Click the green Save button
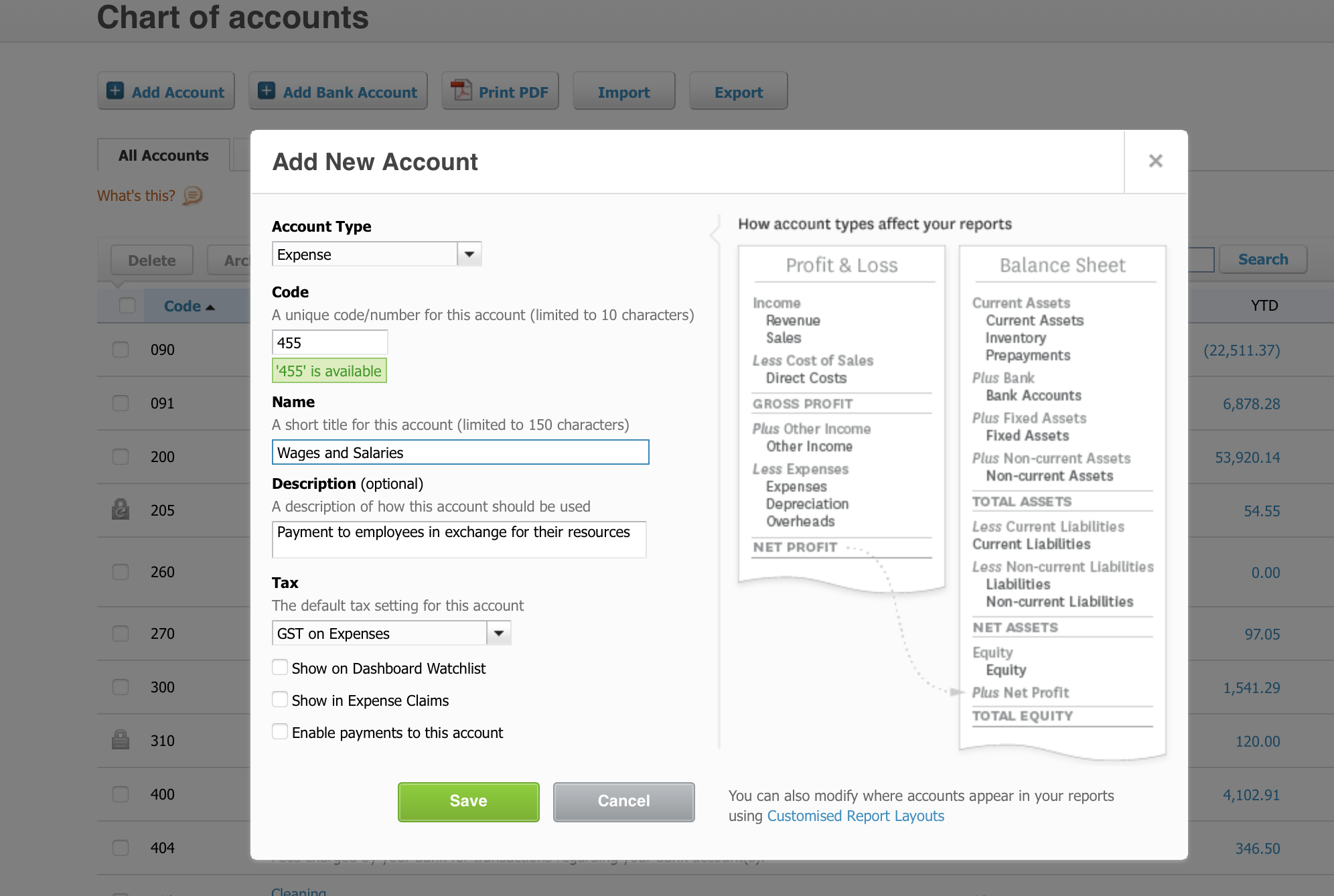This screenshot has height=896, width=1334. (x=468, y=802)
